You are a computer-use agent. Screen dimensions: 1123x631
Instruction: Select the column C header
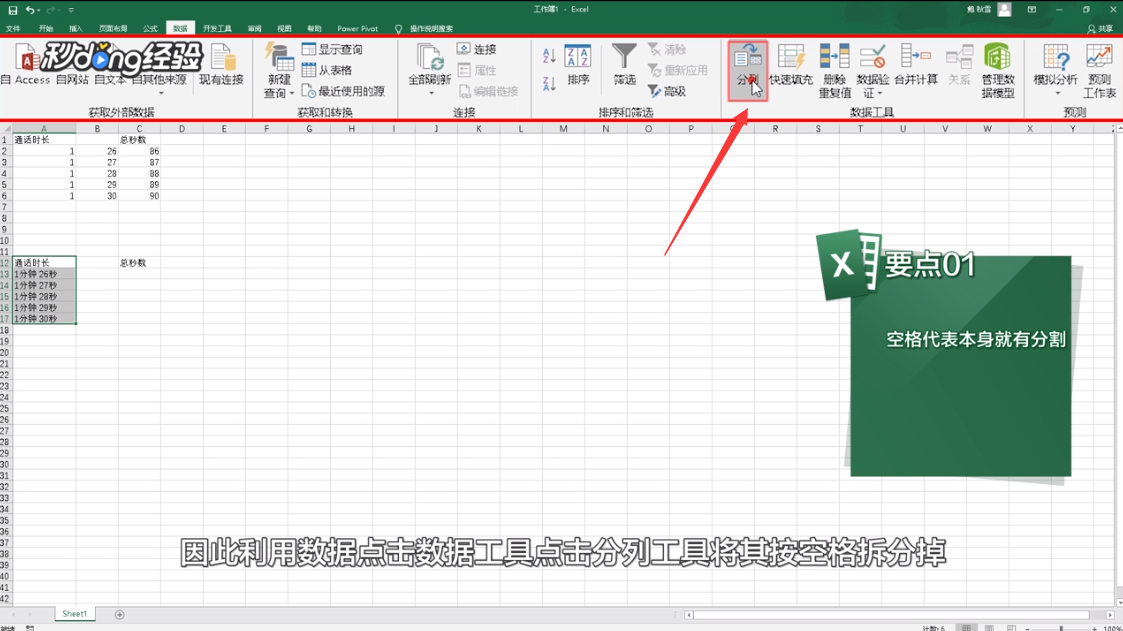coord(139,129)
